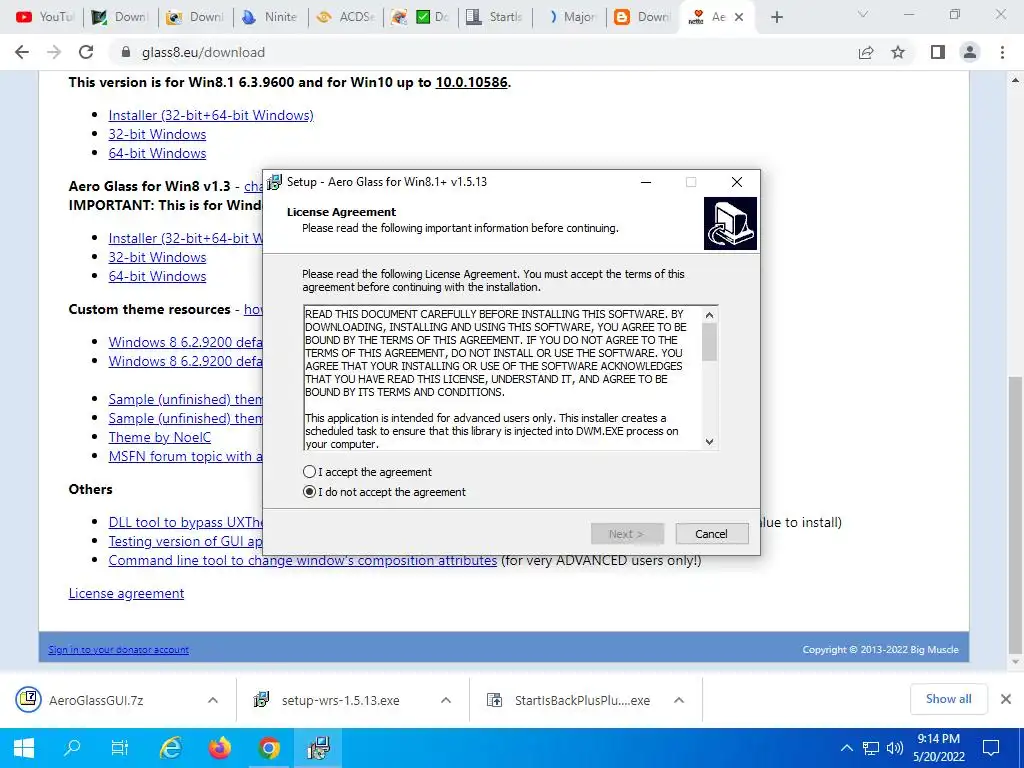Close the downloads bar
Screen dimensions: 1024x768
tap(1006, 699)
